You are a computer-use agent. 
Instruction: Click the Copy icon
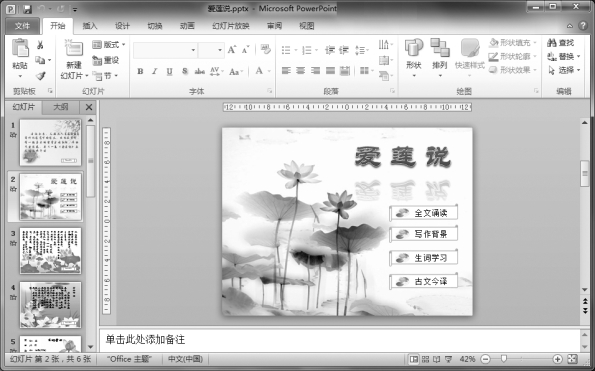click(40, 60)
